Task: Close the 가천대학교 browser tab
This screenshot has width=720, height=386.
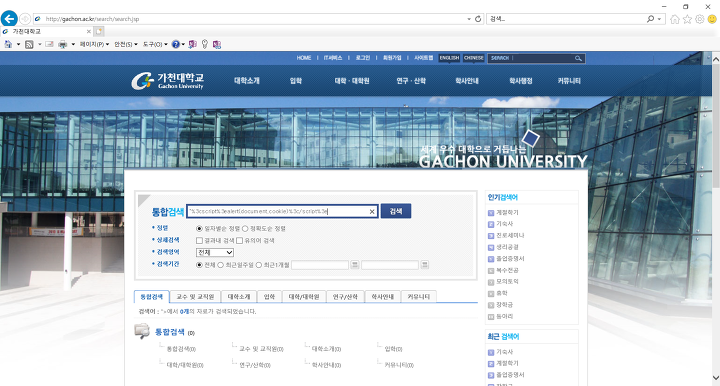Action: pos(89,31)
